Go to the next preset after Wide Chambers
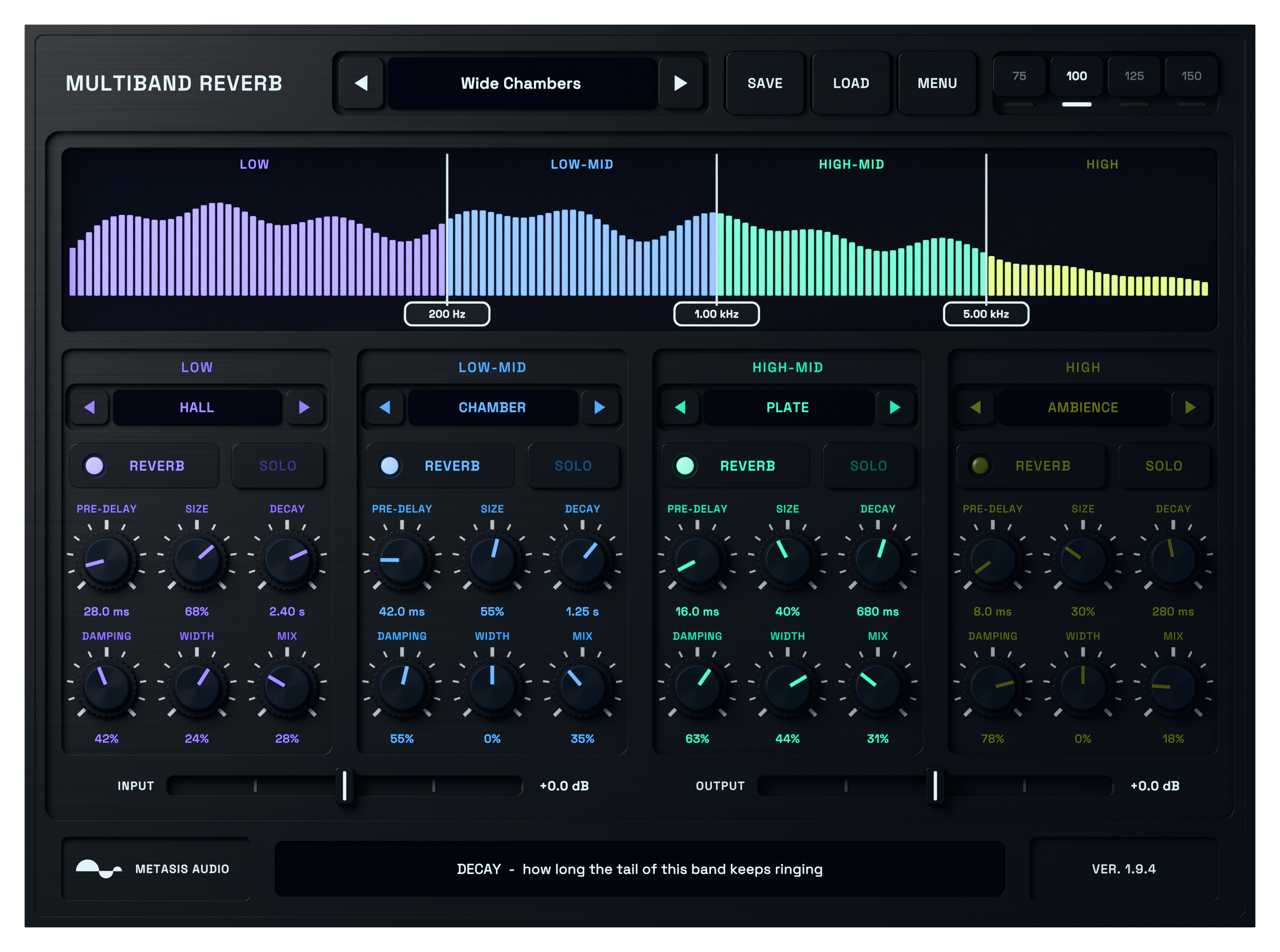Viewport: 1280px width, 952px height. click(x=681, y=83)
